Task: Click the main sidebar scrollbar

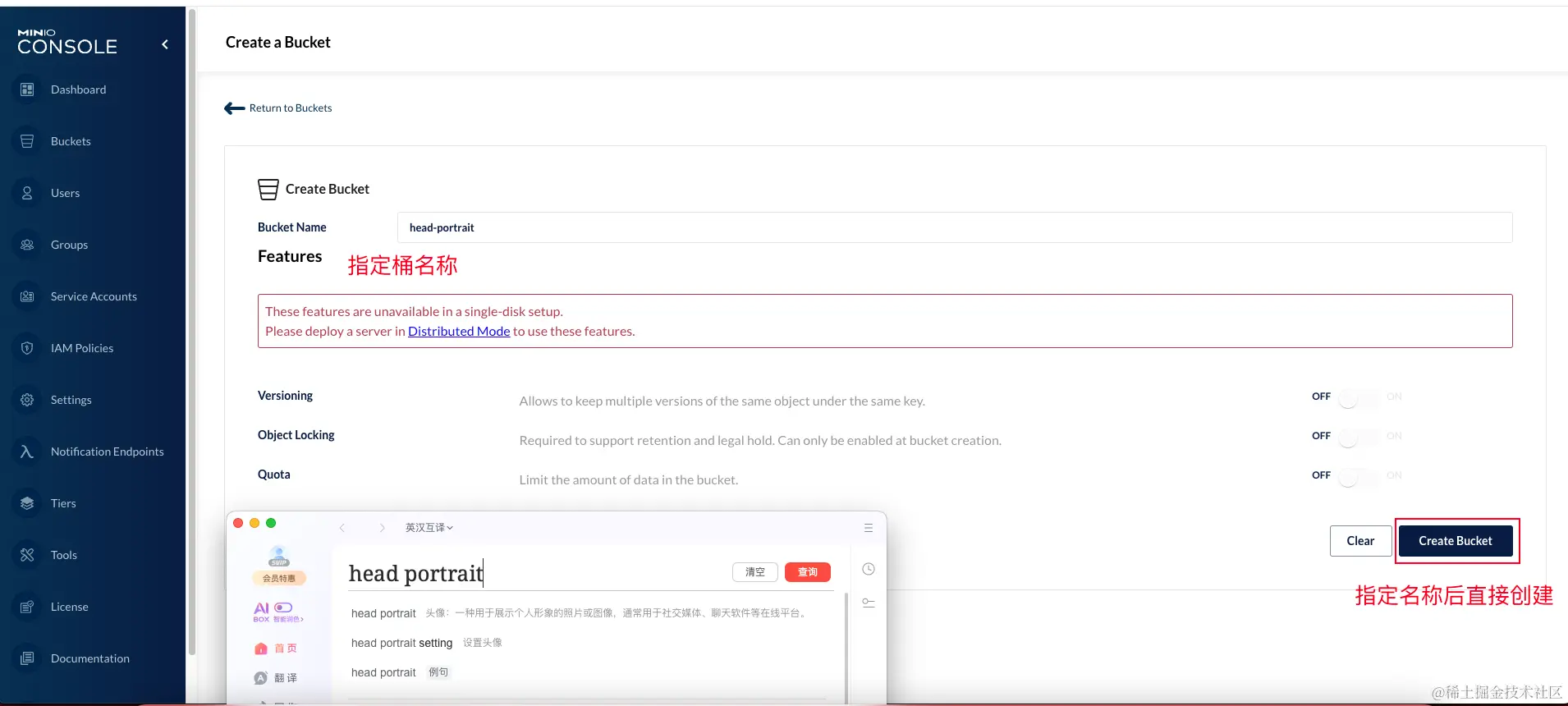Action: (192, 332)
